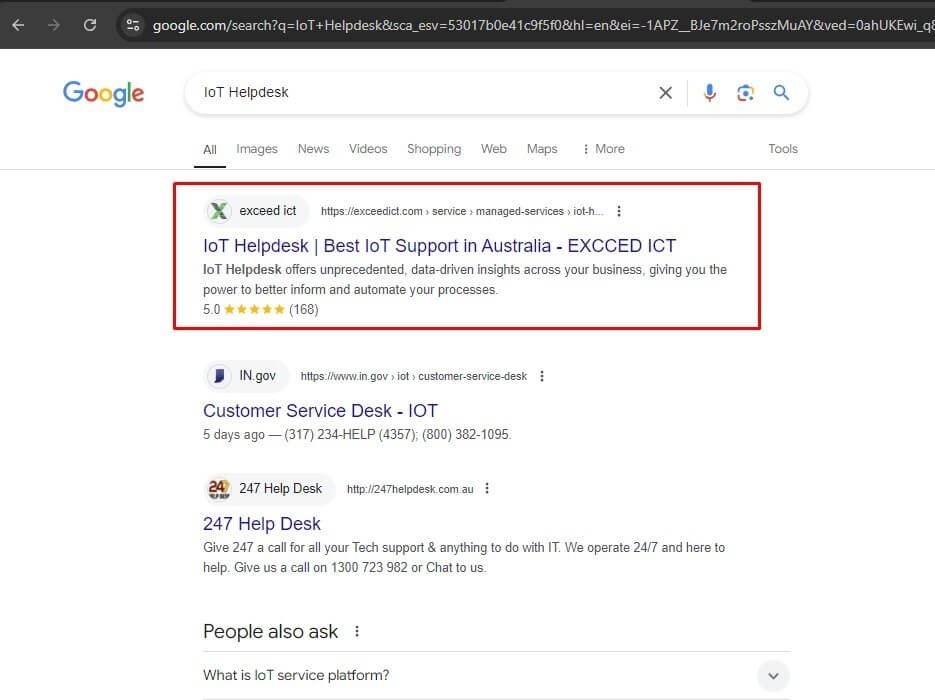Click the IoT Helpdesk offers unprecedented snippet text
The width and height of the screenshot is (935, 700).
click(x=465, y=280)
